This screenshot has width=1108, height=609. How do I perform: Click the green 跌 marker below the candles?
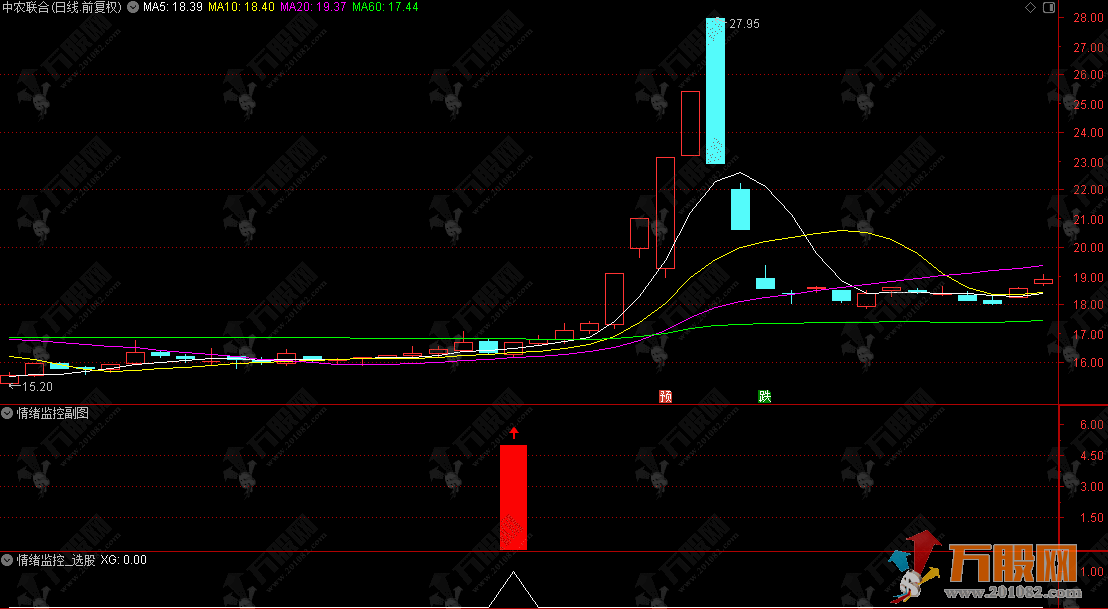coord(765,396)
